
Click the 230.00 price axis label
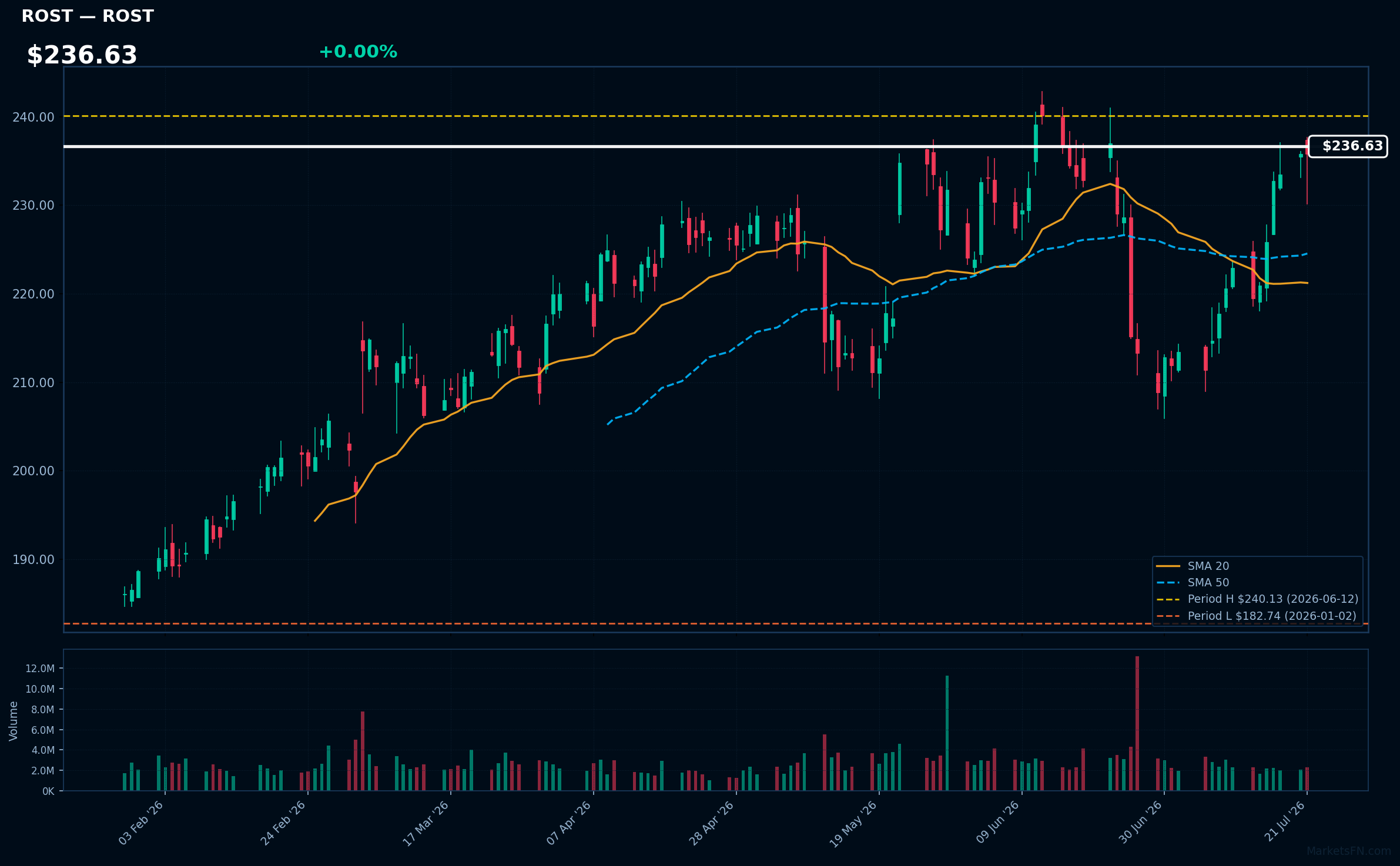[34, 205]
